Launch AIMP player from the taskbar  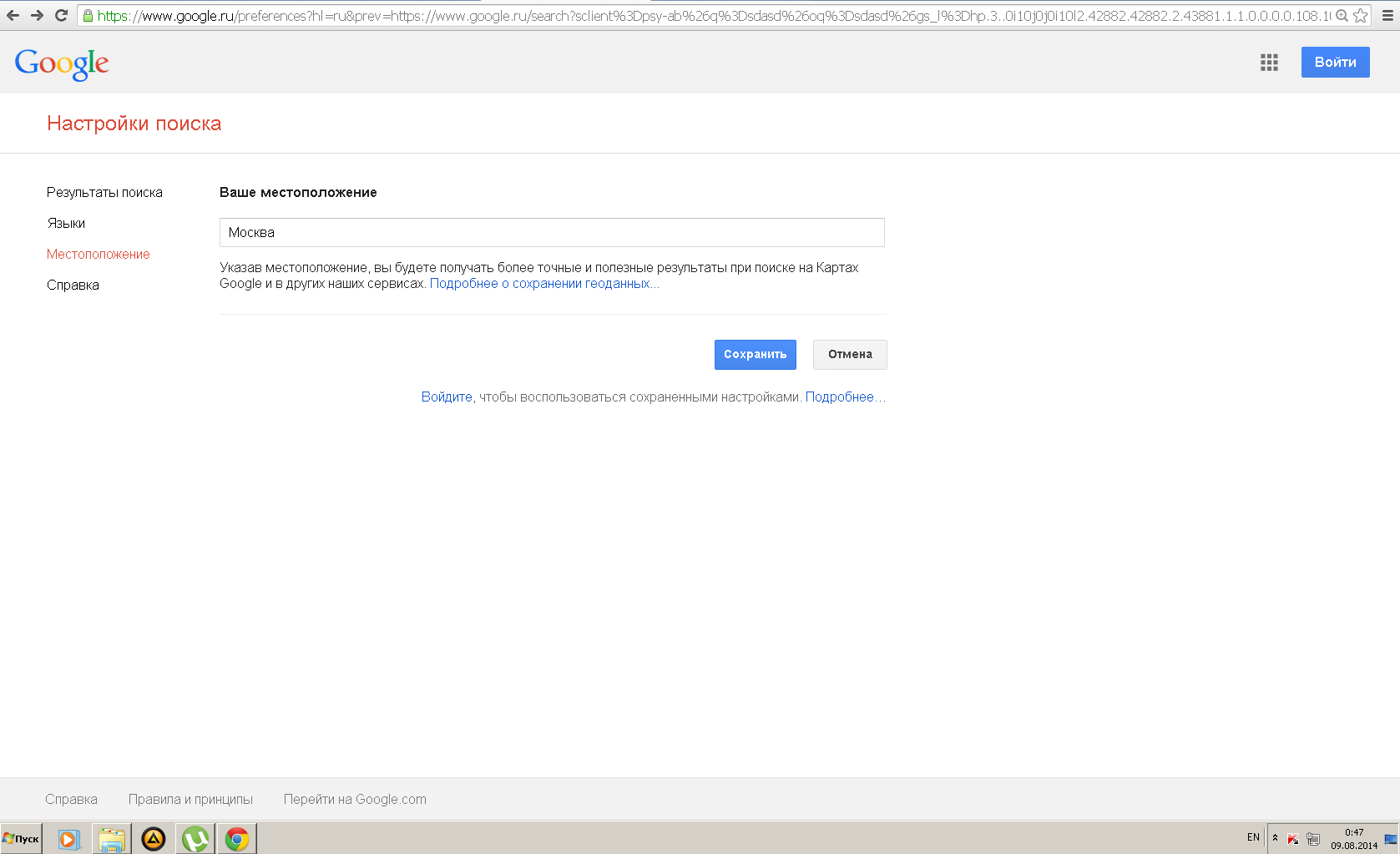tap(153, 839)
